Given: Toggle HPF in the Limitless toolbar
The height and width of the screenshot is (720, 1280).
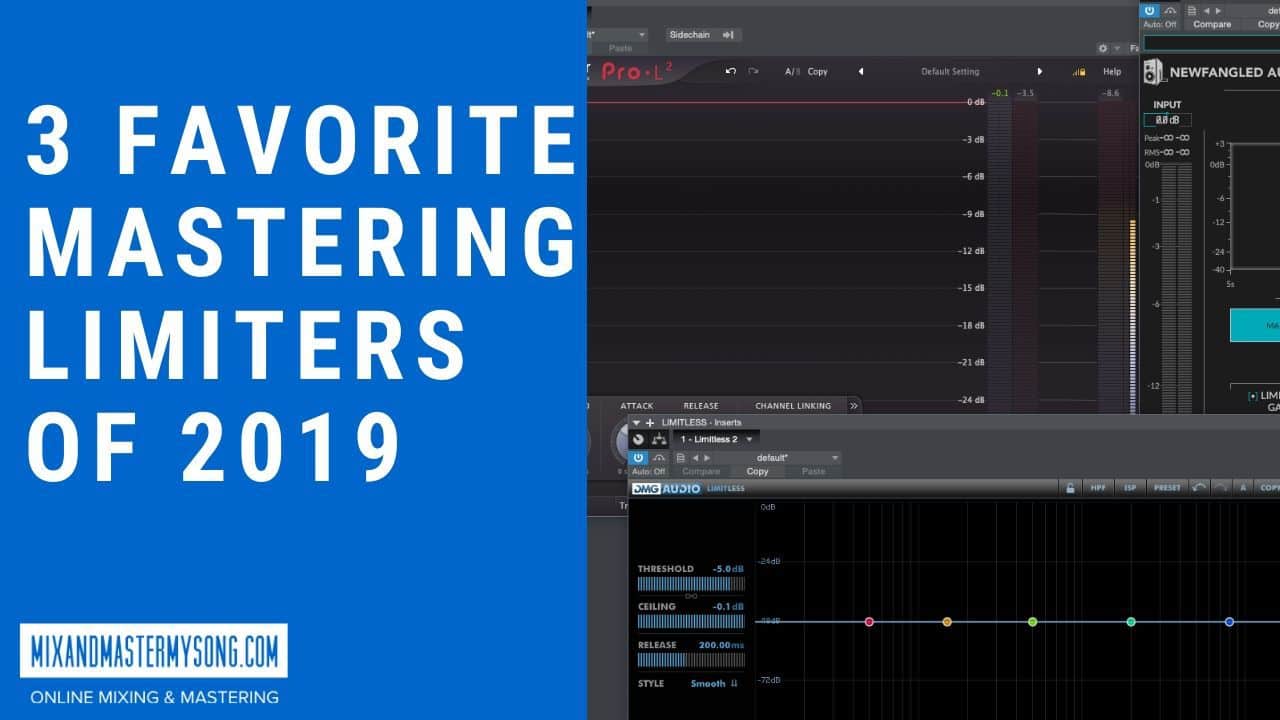Looking at the screenshot, I should pos(1097,488).
